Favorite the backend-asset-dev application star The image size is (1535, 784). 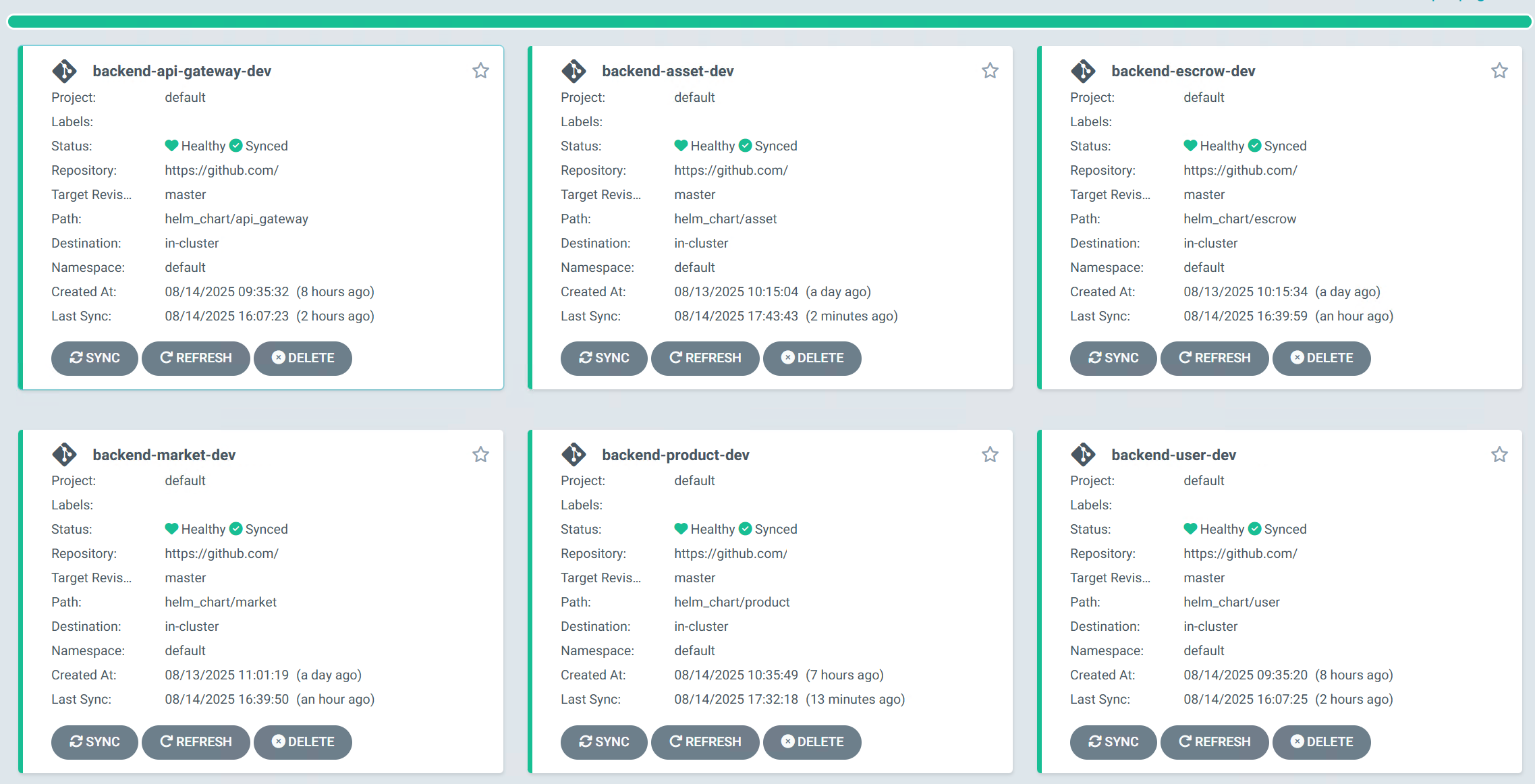click(990, 71)
